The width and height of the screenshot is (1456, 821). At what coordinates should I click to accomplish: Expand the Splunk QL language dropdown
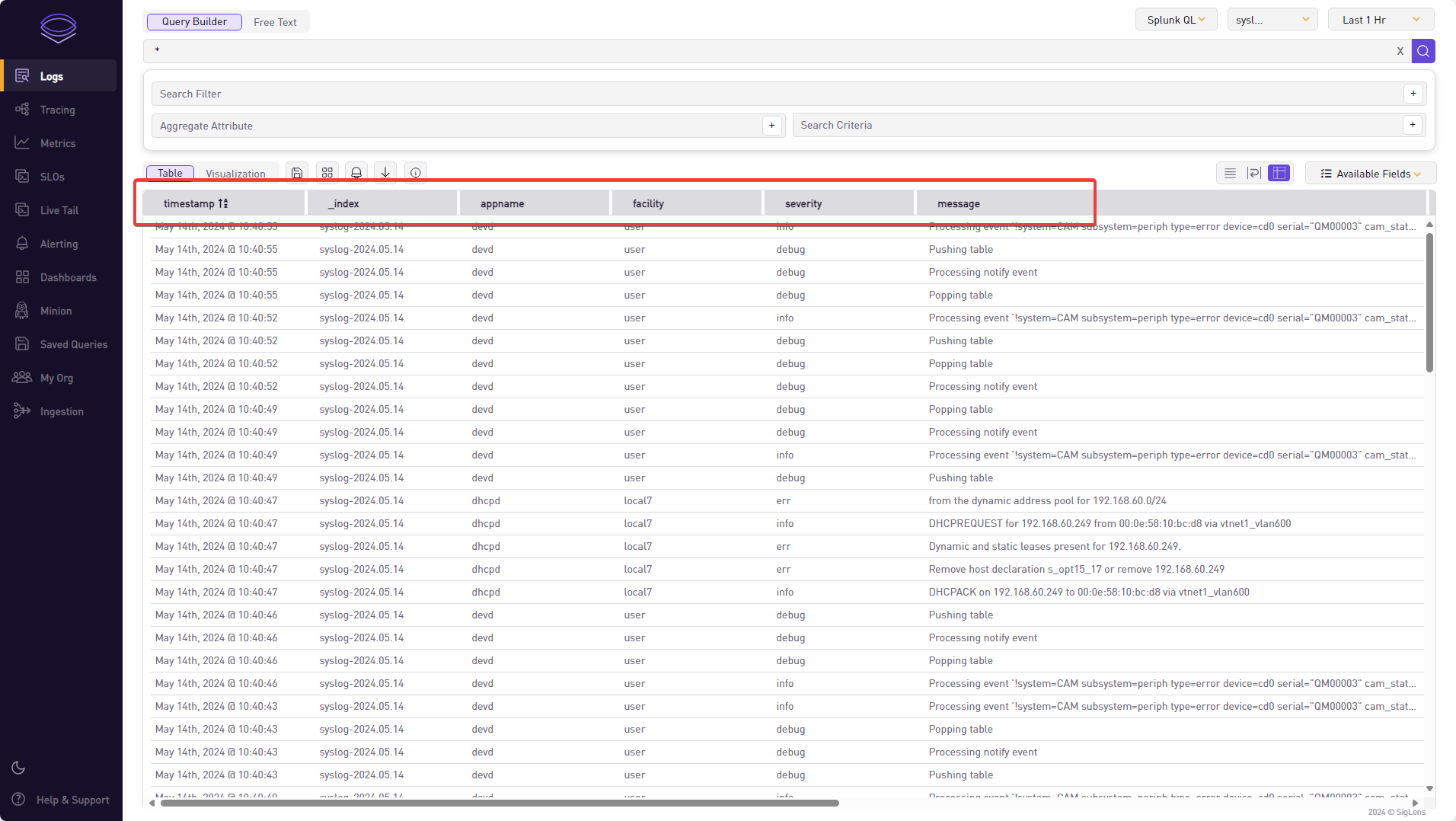point(1176,20)
